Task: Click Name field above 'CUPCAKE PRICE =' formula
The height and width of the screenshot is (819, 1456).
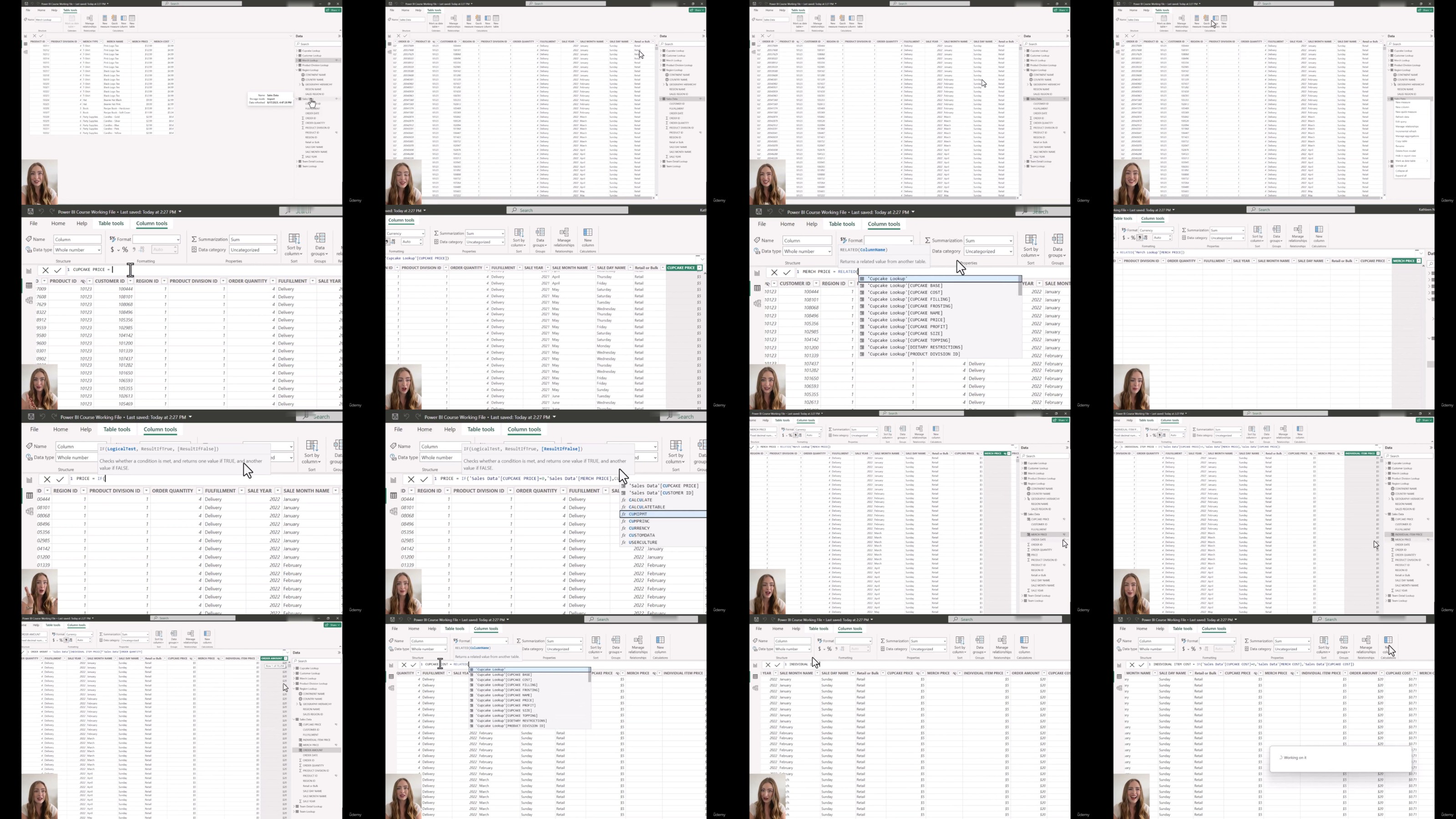Action: pyautogui.click(x=77, y=240)
